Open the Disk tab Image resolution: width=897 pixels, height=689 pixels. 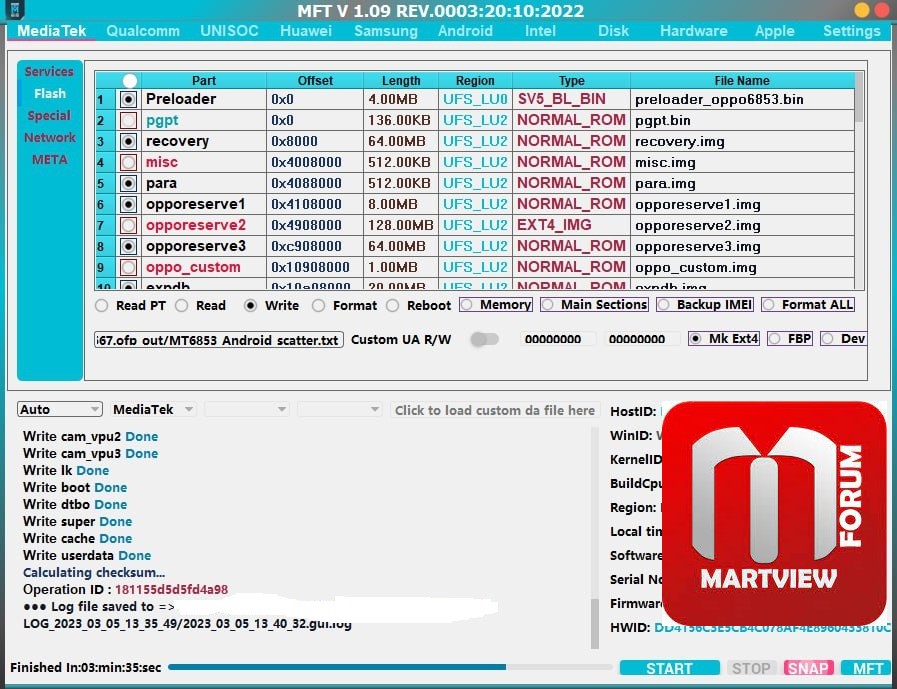[613, 31]
